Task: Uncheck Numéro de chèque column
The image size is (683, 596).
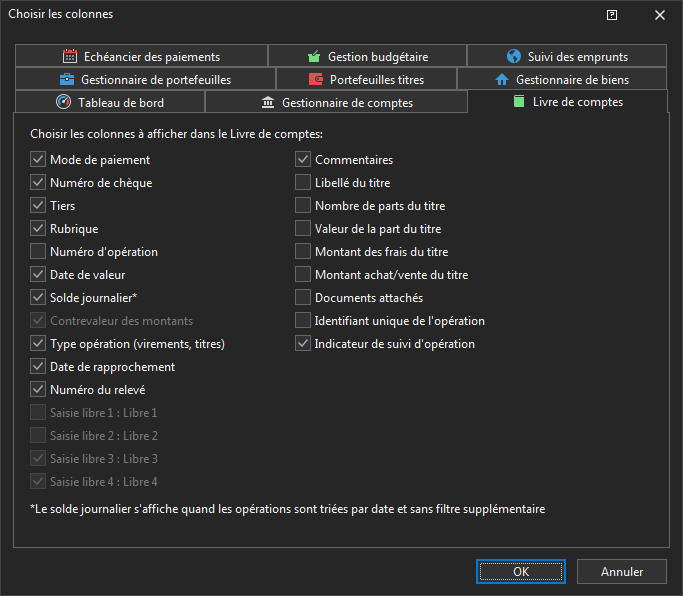Action: [x=38, y=183]
